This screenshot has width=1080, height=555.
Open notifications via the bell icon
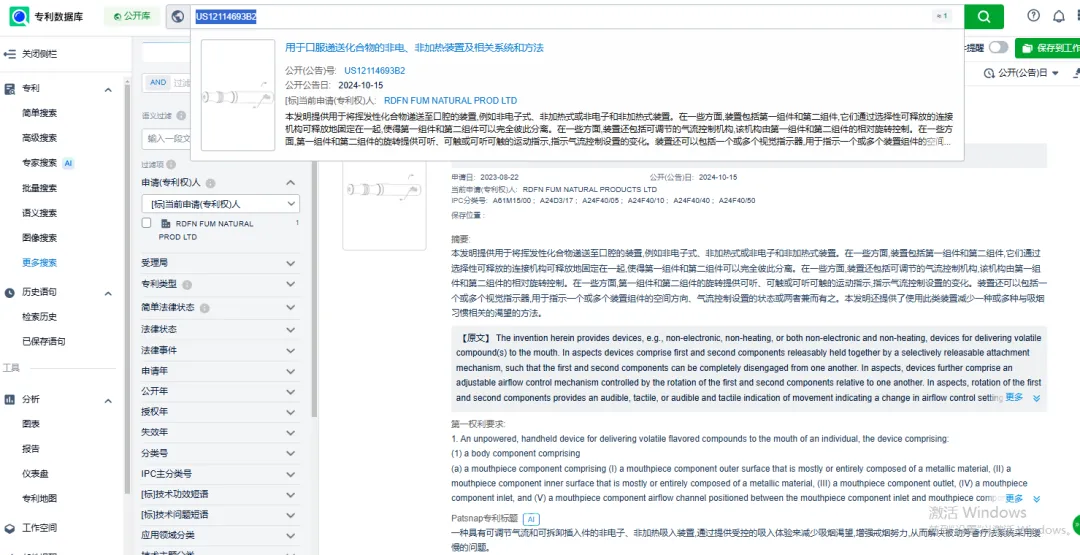[x=1059, y=16]
